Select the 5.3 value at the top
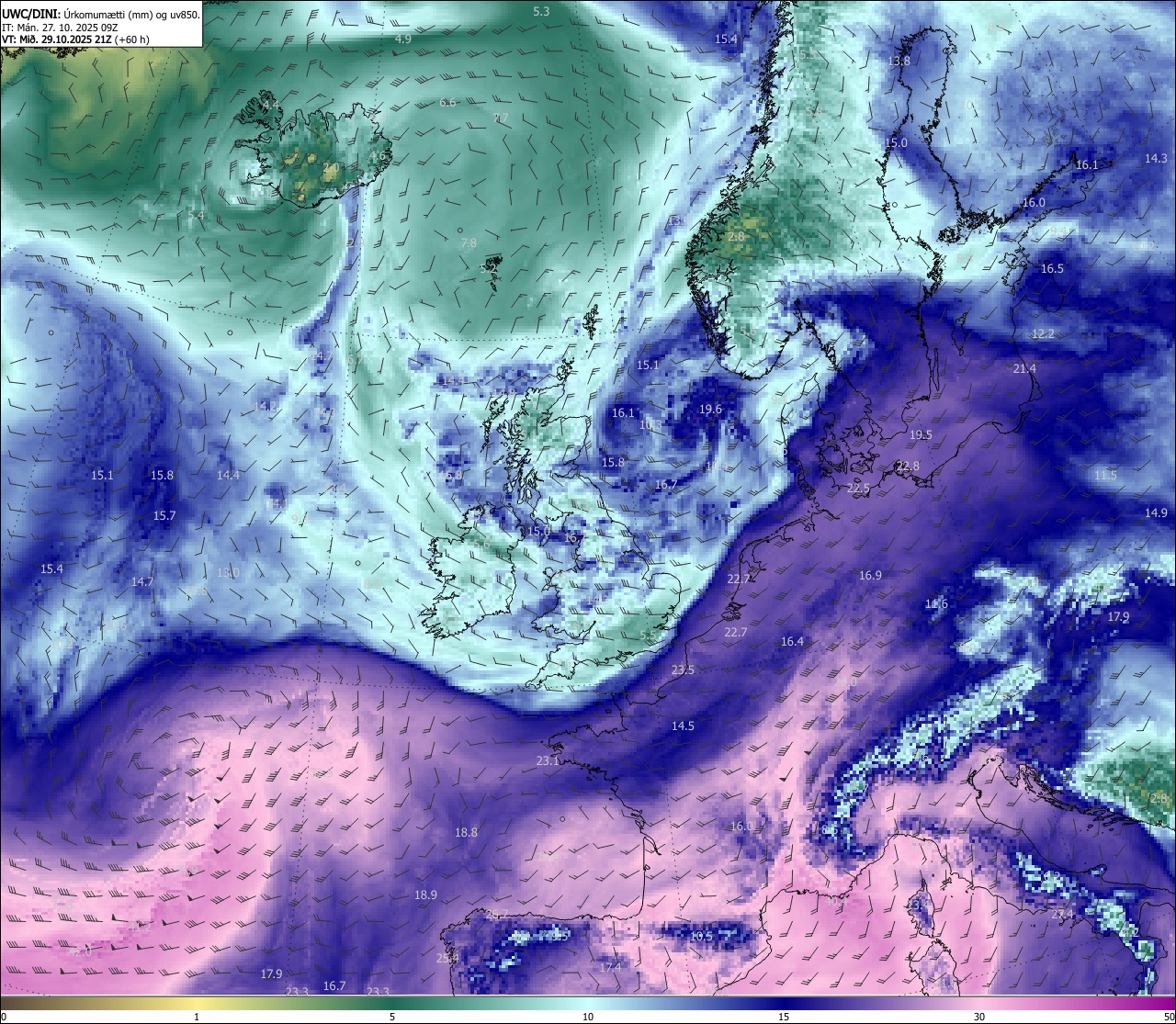Image resolution: width=1176 pixels, height=1024 pixels. pos(541,11)
